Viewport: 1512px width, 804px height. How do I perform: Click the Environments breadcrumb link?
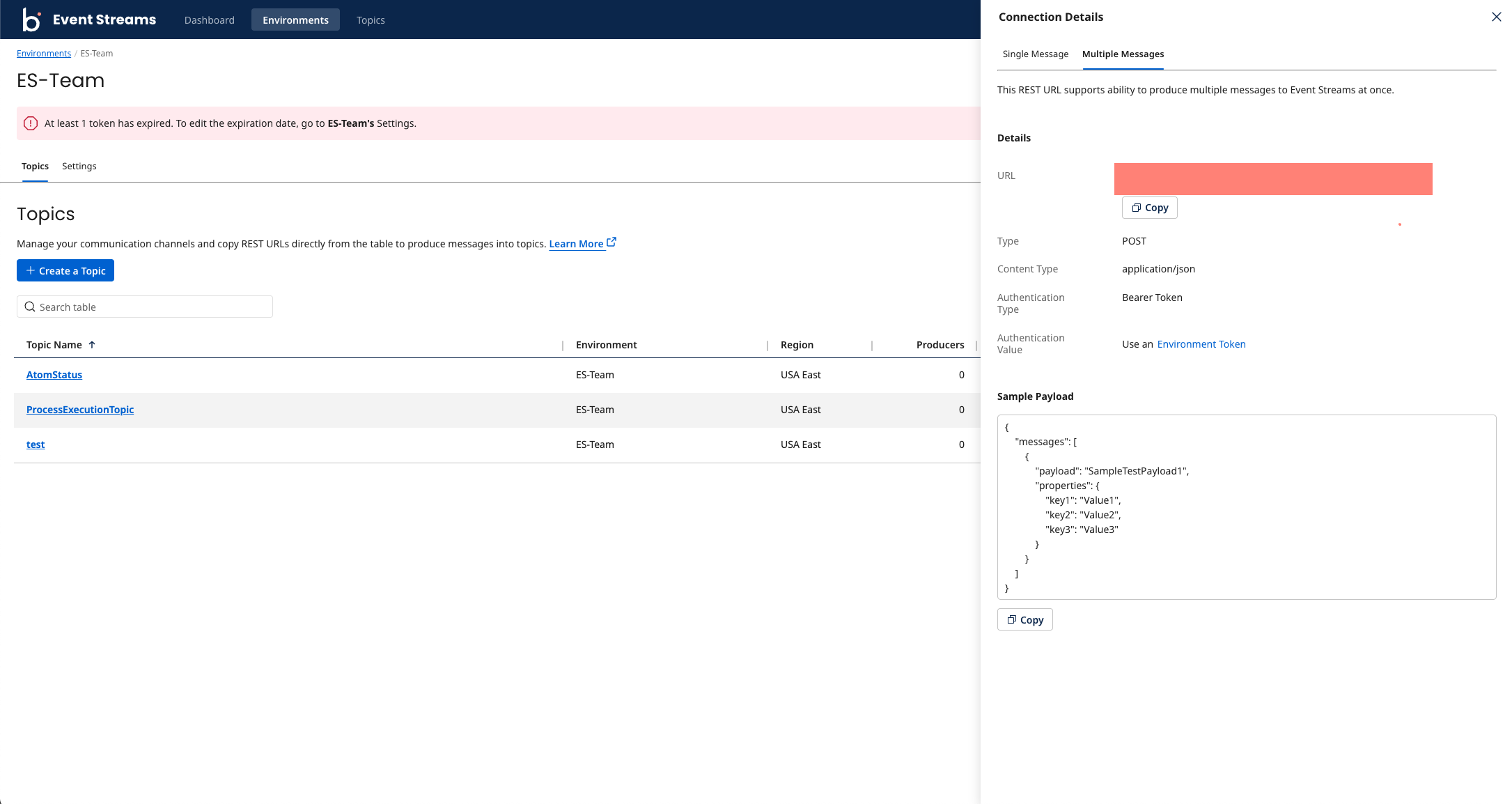(x=44, y=54)
